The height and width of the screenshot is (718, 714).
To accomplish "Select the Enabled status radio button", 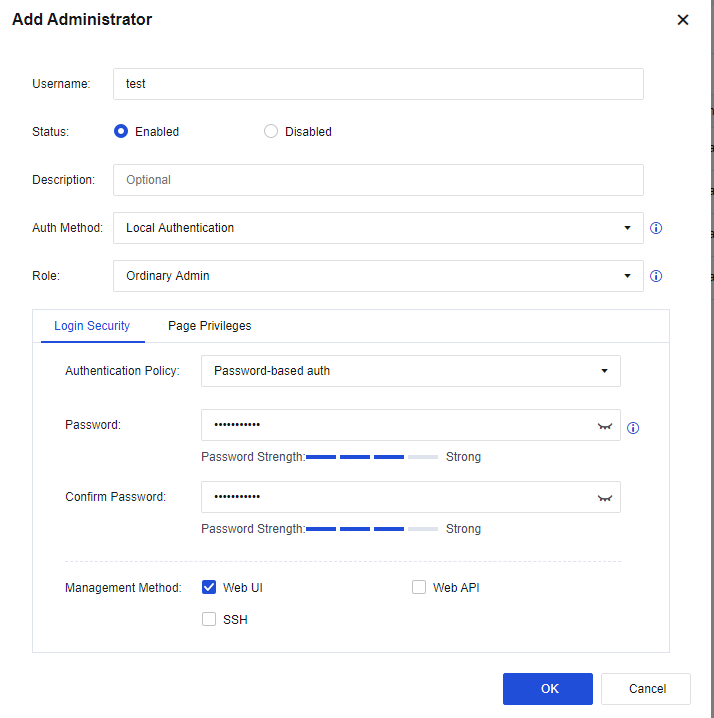I will (x=121, y=131).
